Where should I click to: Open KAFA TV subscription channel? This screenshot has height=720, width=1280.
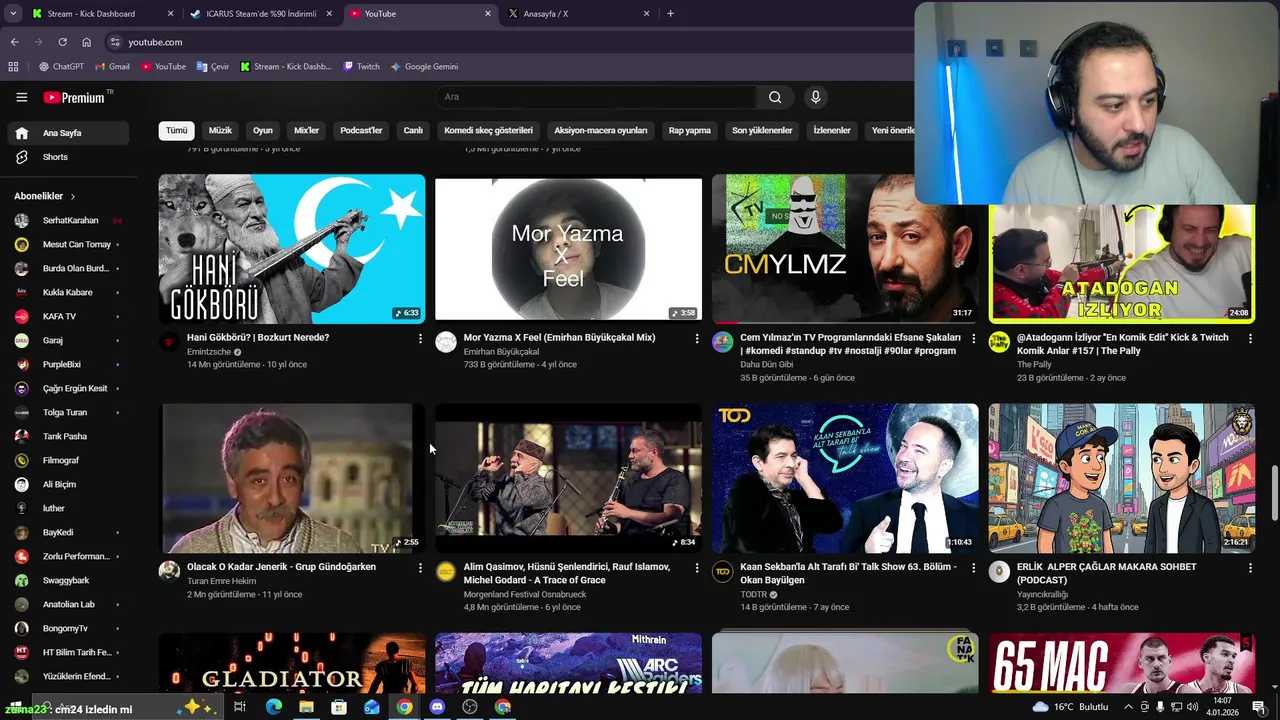click(67, 316)
